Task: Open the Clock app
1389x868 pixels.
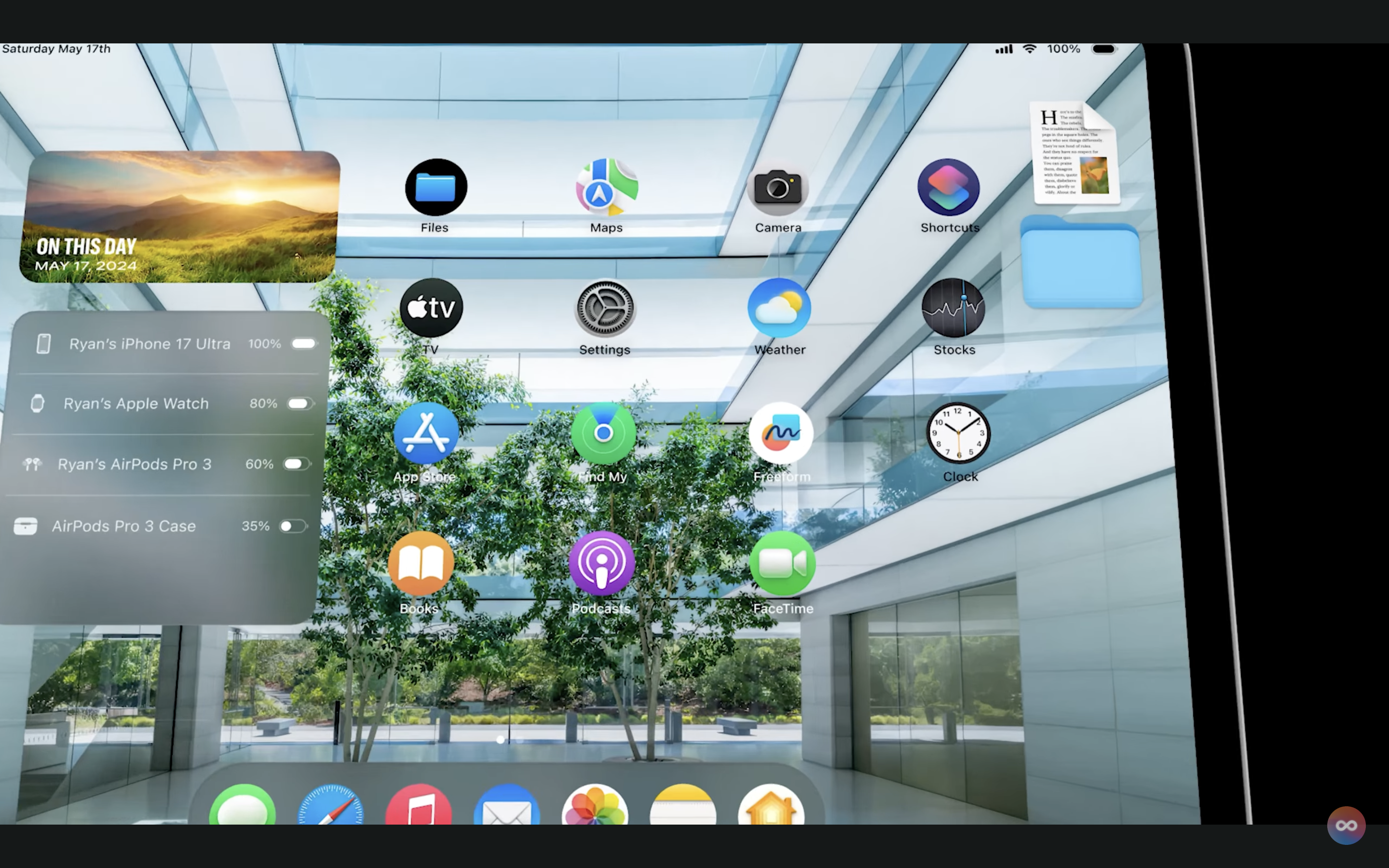Action: click(958, 434)
